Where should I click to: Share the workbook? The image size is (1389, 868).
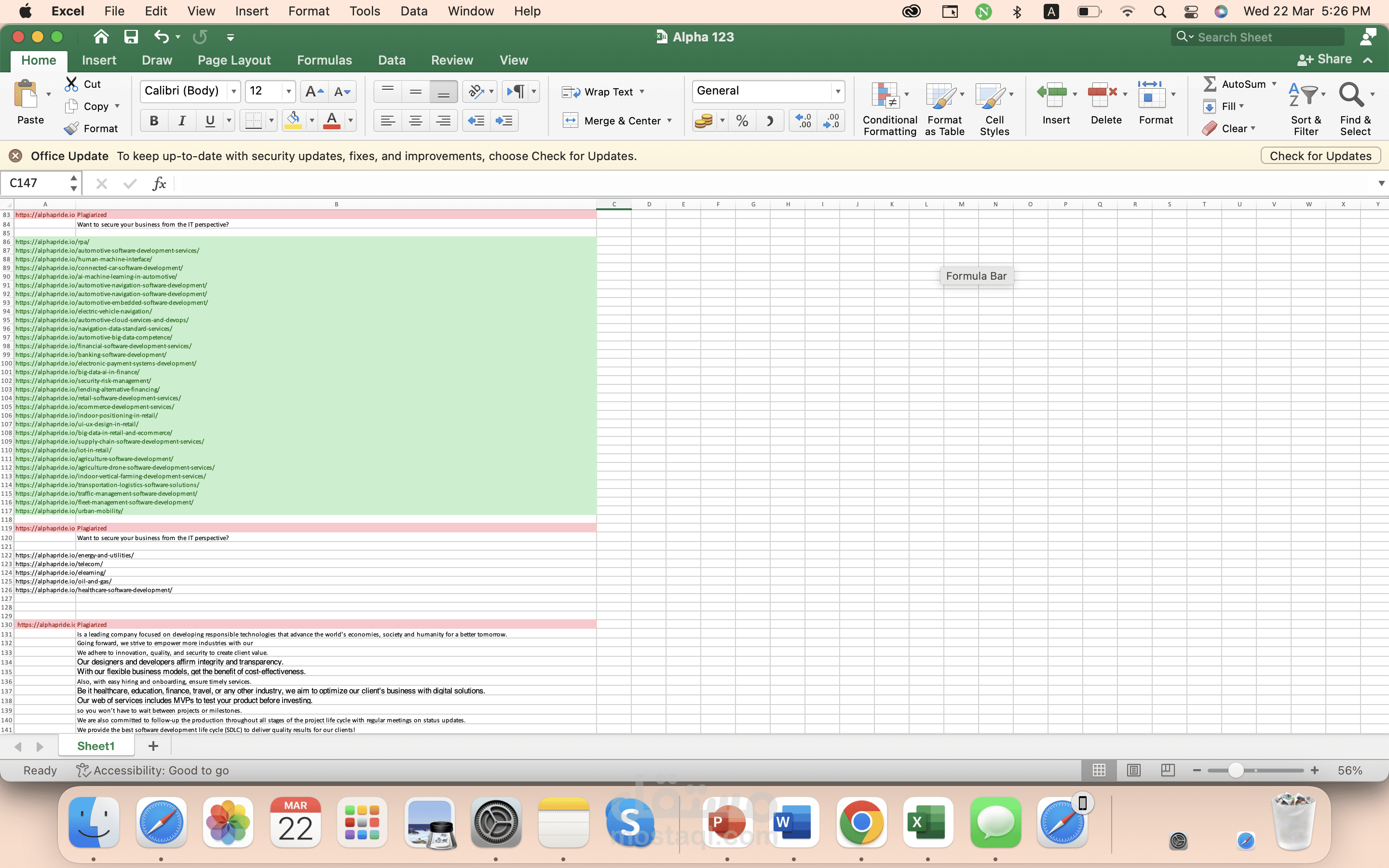tap(1325, 59)
